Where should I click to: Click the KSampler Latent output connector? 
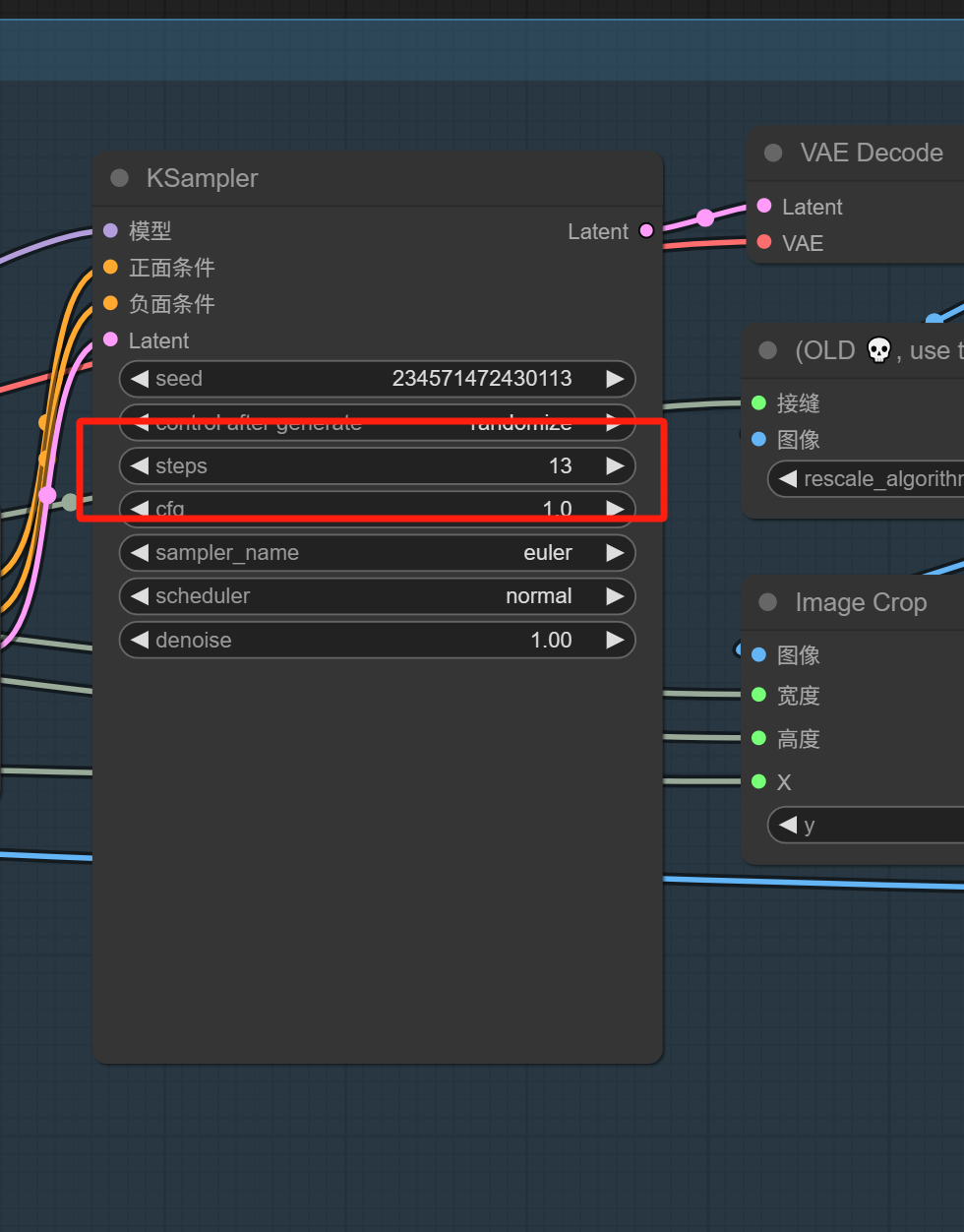tap(646, 231)
